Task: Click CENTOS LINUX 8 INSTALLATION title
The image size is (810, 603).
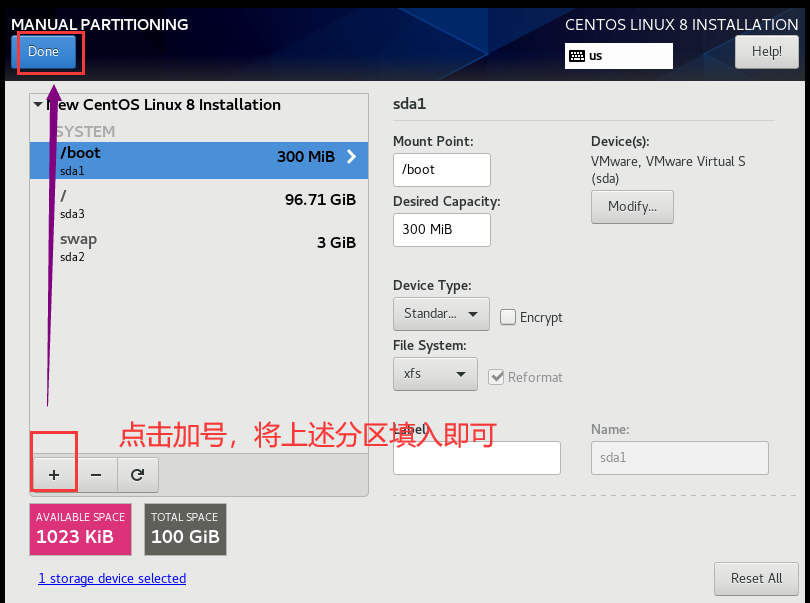Action: (681, 24)
